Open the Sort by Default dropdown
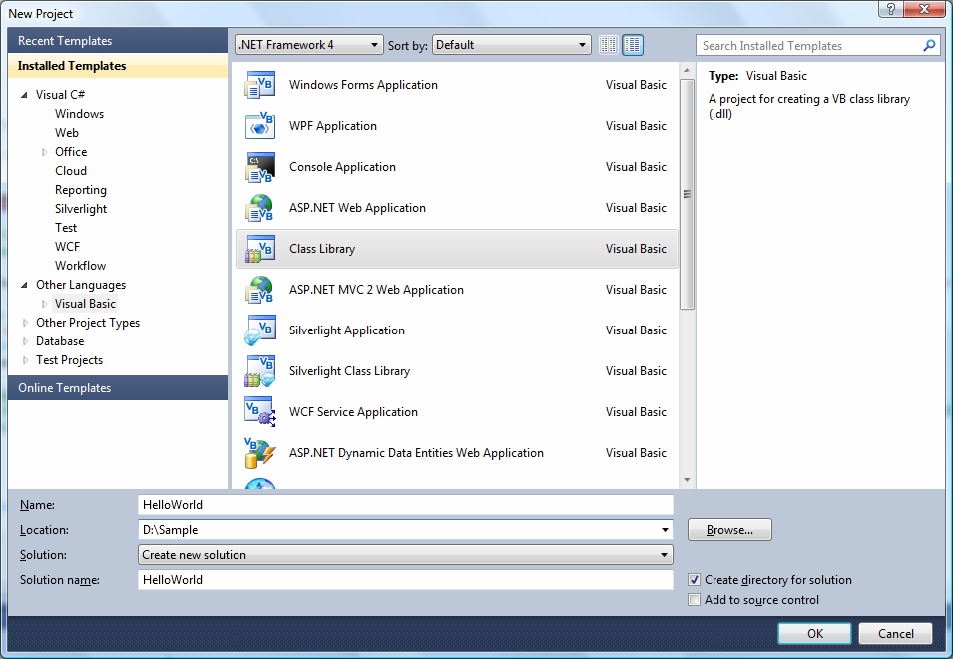 (x=511, y=45)
